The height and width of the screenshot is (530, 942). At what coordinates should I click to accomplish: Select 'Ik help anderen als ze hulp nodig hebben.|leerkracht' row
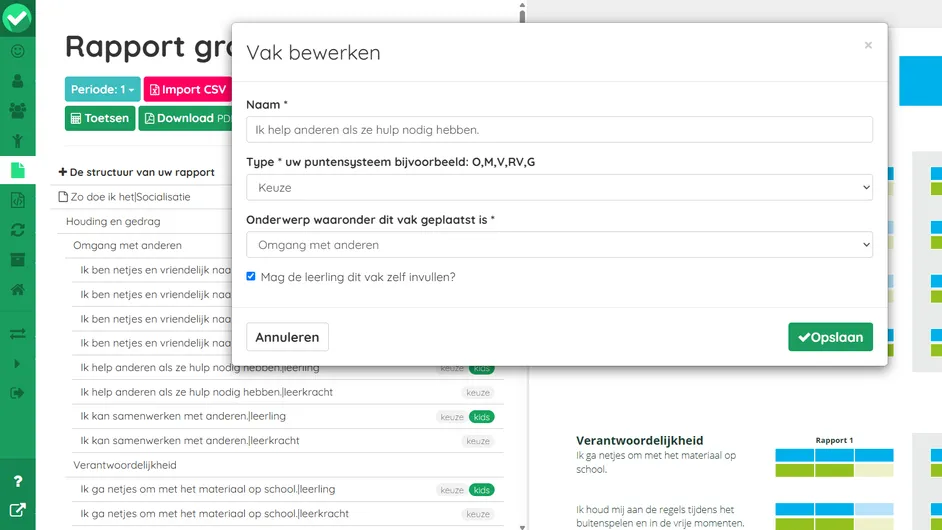(x=288, y=392)
